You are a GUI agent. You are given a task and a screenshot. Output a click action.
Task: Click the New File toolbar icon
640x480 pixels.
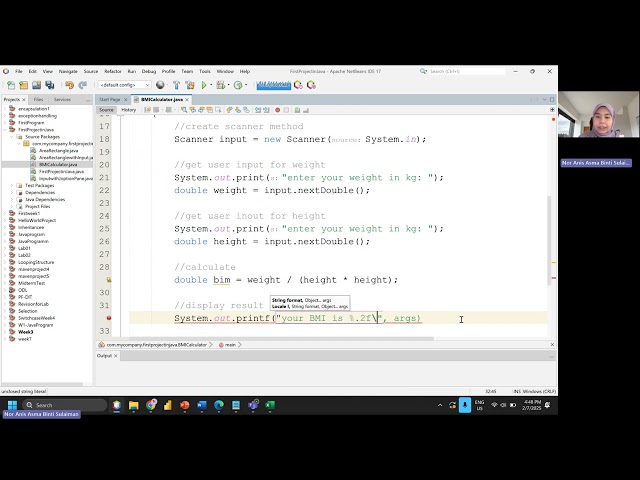pyautogui.click(x=11, y=85)
